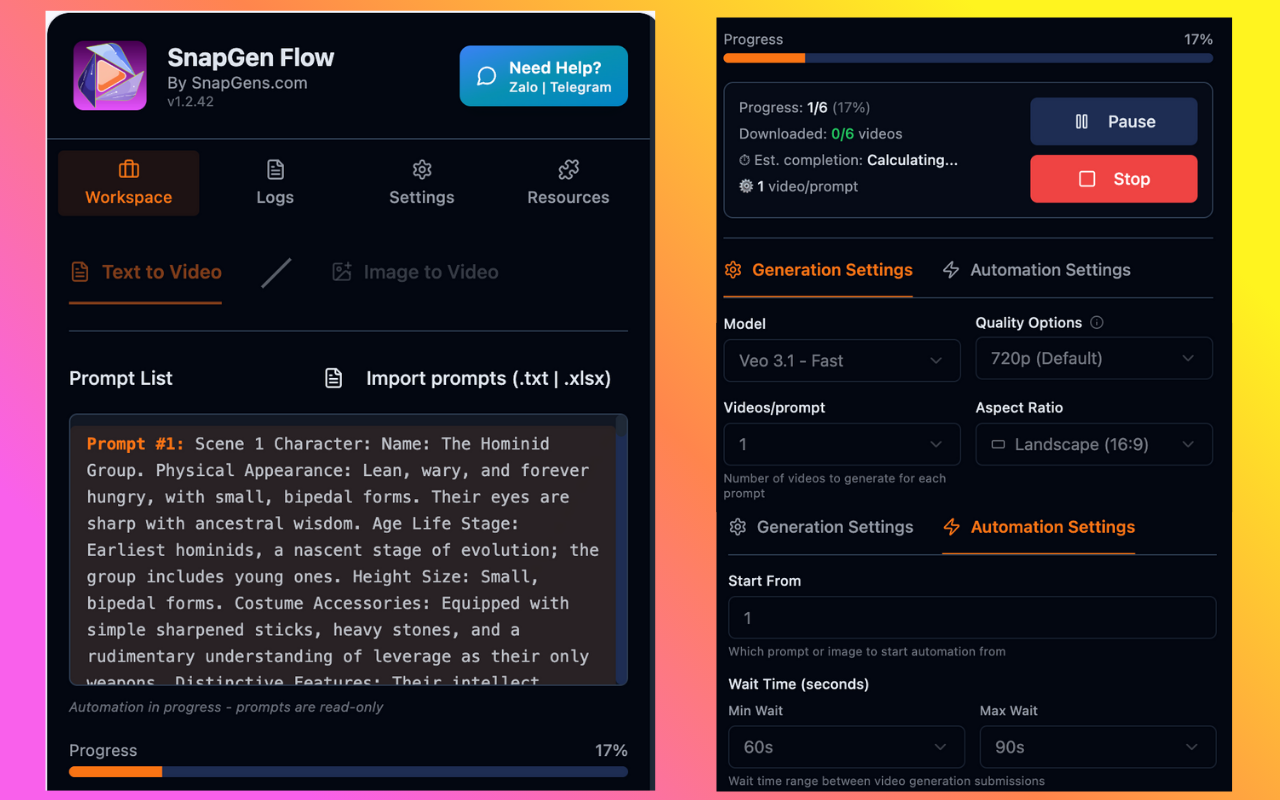Image resolution: width=1280 pixels, height=800 pixels.
Task: Click the v1.2.42 version text
Action: (190, 101)
